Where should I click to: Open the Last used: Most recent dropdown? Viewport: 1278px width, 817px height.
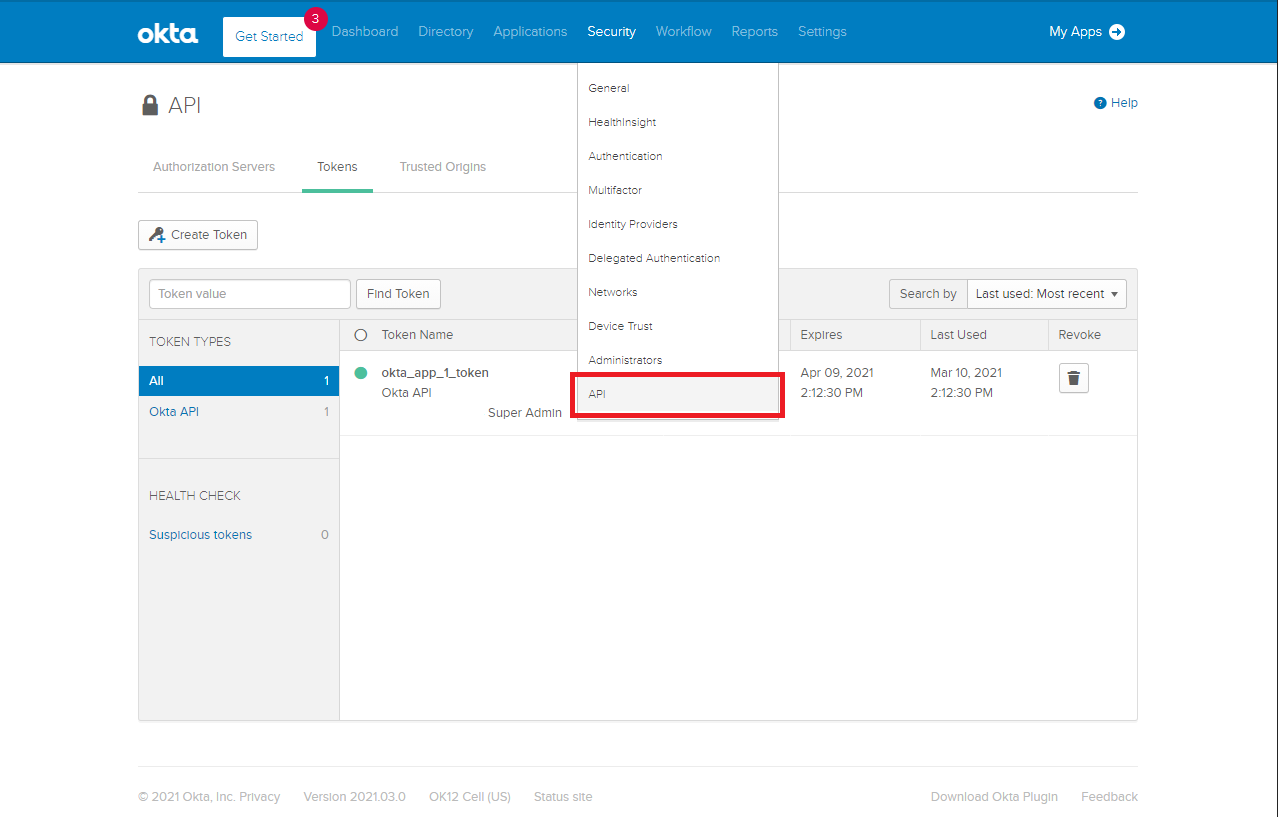point(1047,294)
